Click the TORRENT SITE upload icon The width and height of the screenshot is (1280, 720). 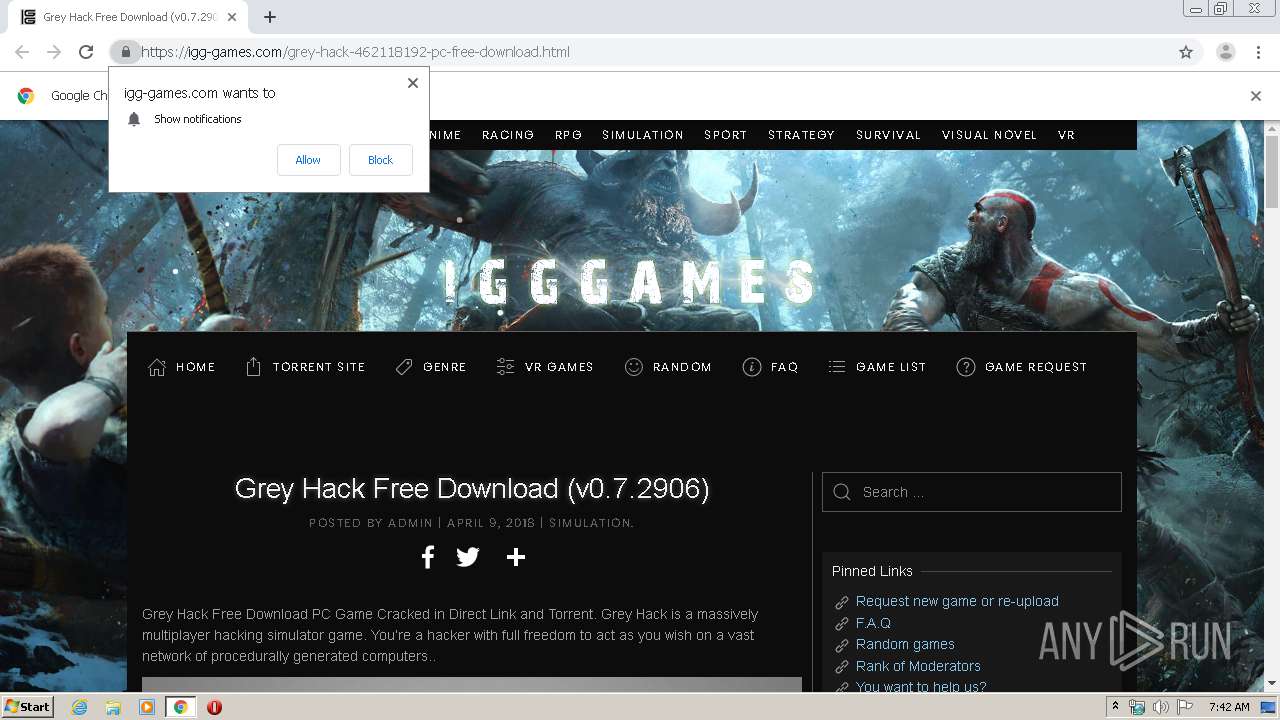coord(253,367)
